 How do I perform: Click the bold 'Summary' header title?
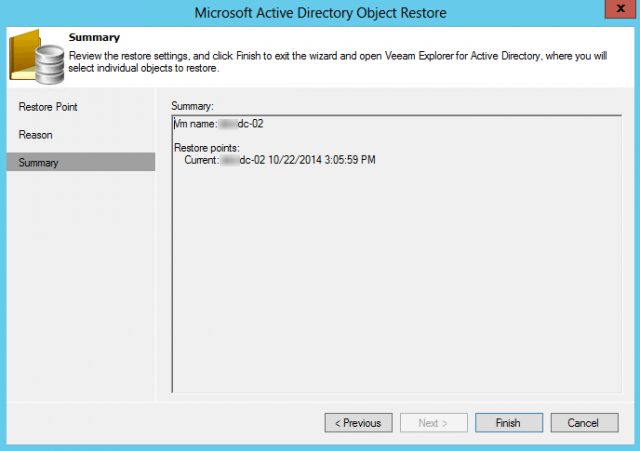[x=94, y=38]
